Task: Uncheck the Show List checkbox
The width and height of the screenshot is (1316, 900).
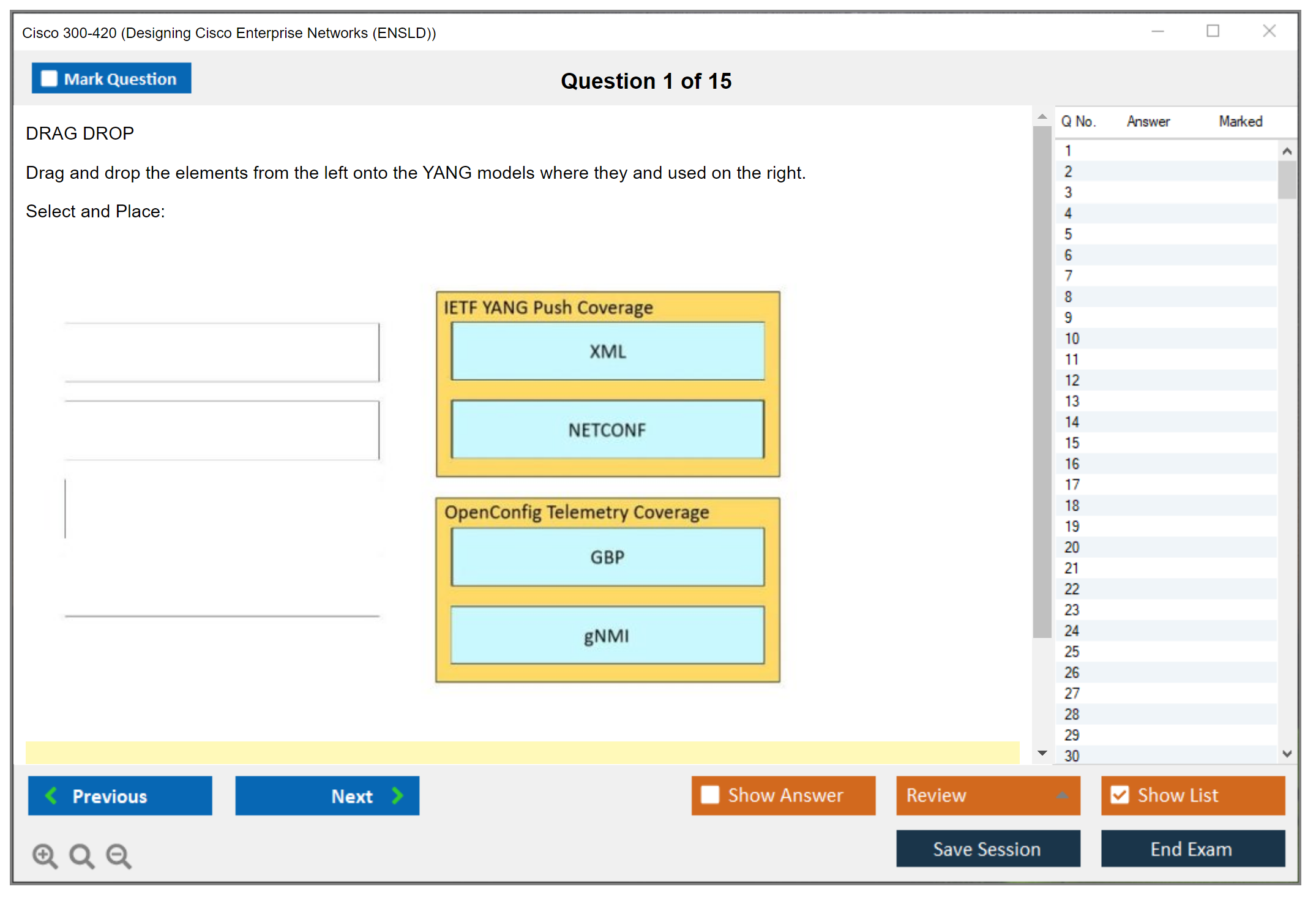Action: click(1120, 795)
